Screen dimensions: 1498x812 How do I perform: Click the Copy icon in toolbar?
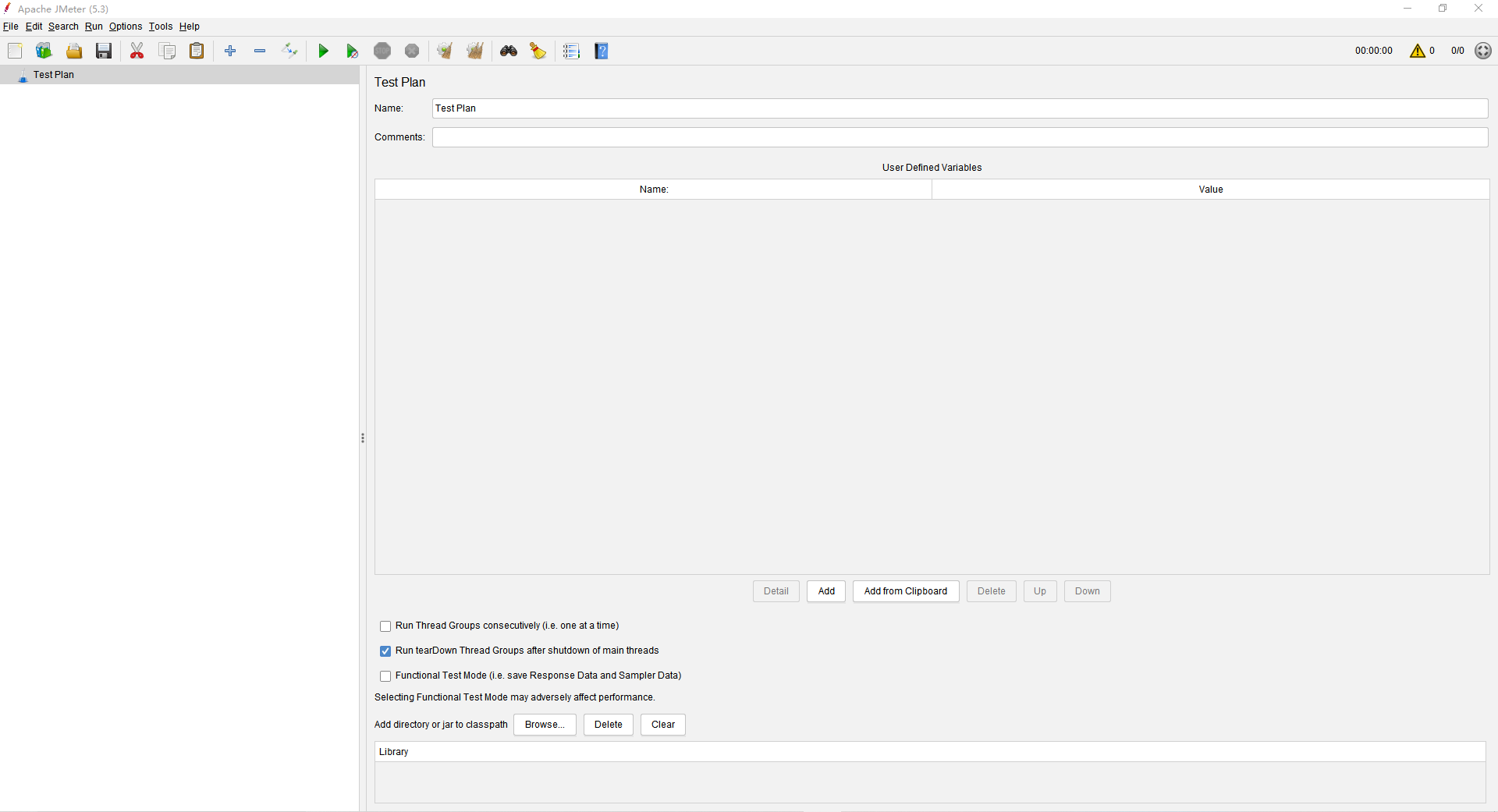click(167, 51)
